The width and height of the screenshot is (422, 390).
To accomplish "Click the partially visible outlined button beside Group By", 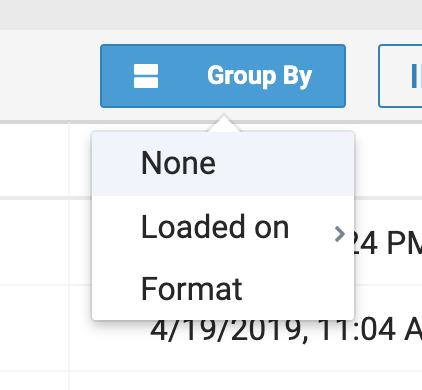I will pos(400,76).
